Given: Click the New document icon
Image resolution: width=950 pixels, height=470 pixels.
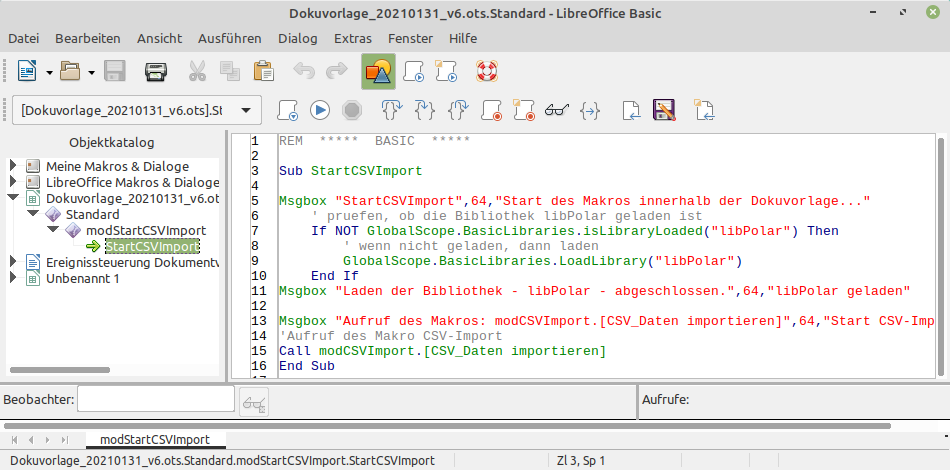Looking at the screenshot, I should [x=27, y=71].
